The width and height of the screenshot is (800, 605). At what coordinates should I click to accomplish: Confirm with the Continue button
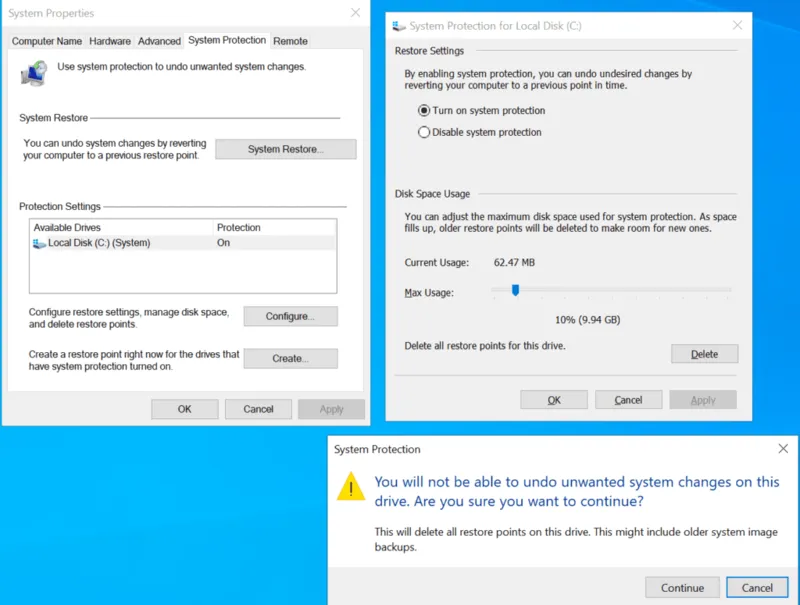[682, 587]
